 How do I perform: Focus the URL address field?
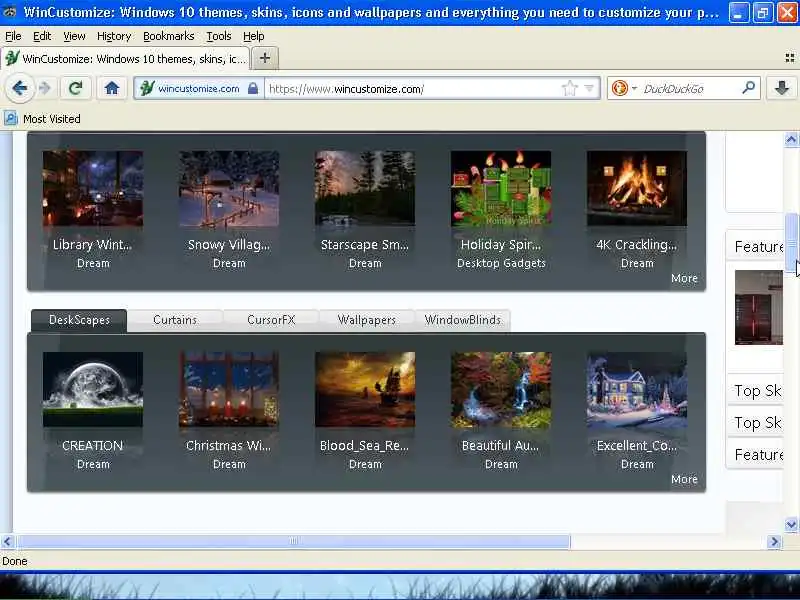[x=412, y=89]
